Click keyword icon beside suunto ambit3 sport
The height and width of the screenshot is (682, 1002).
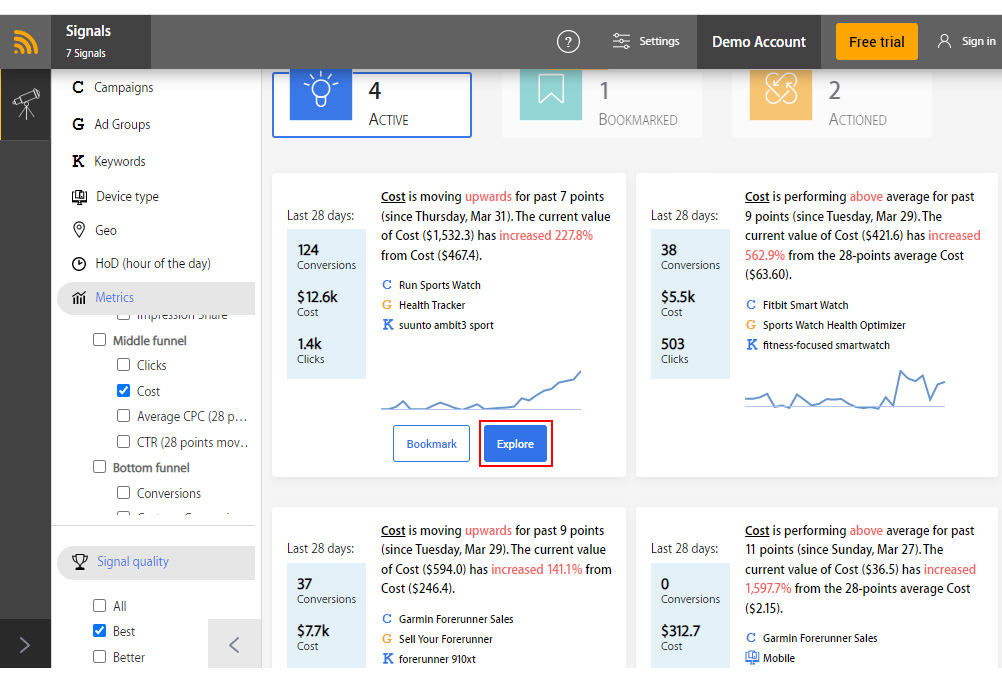tap(387, 325)
